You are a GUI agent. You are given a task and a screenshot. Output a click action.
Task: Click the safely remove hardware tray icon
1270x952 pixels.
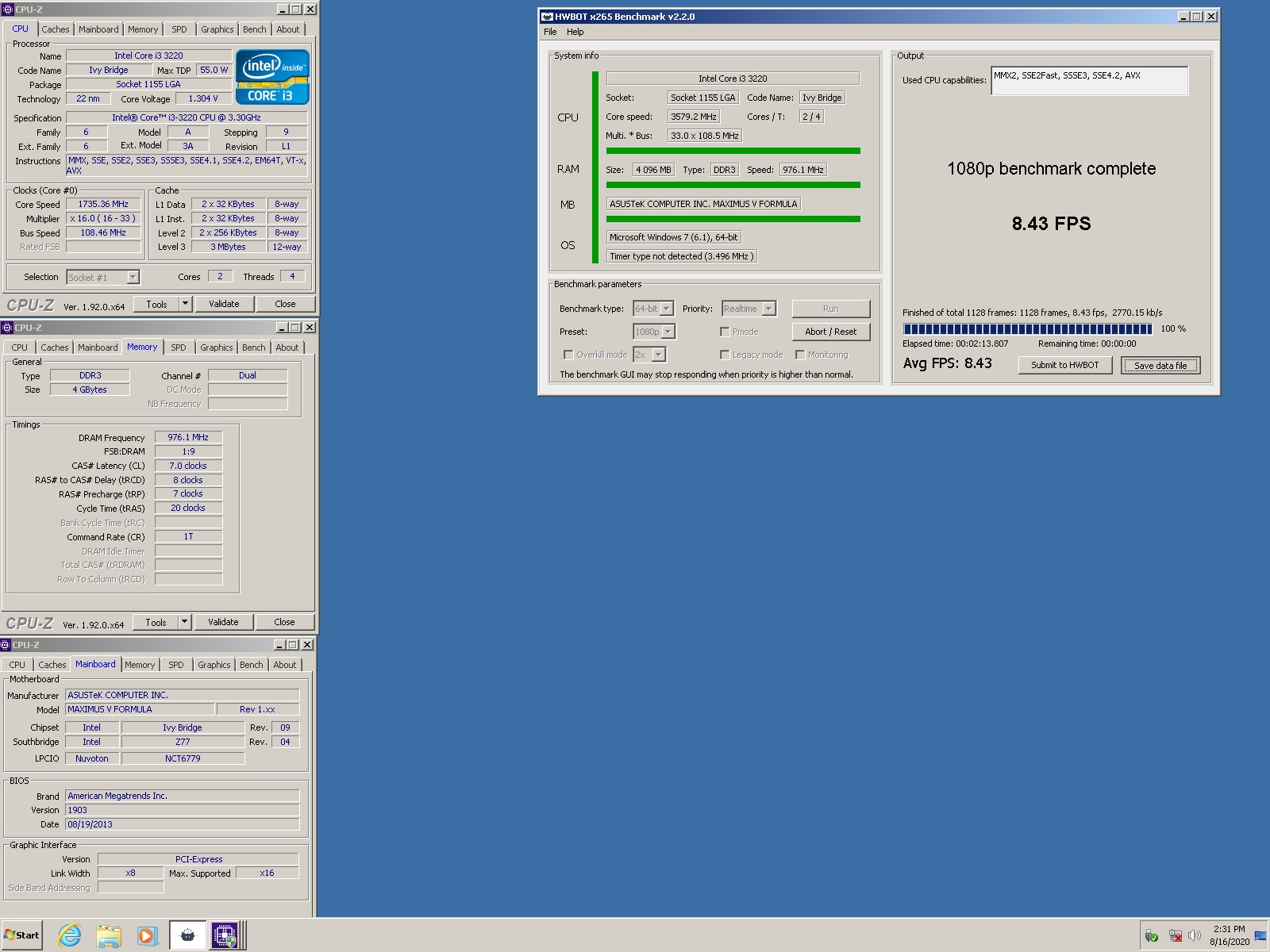tap(1152, 936)
